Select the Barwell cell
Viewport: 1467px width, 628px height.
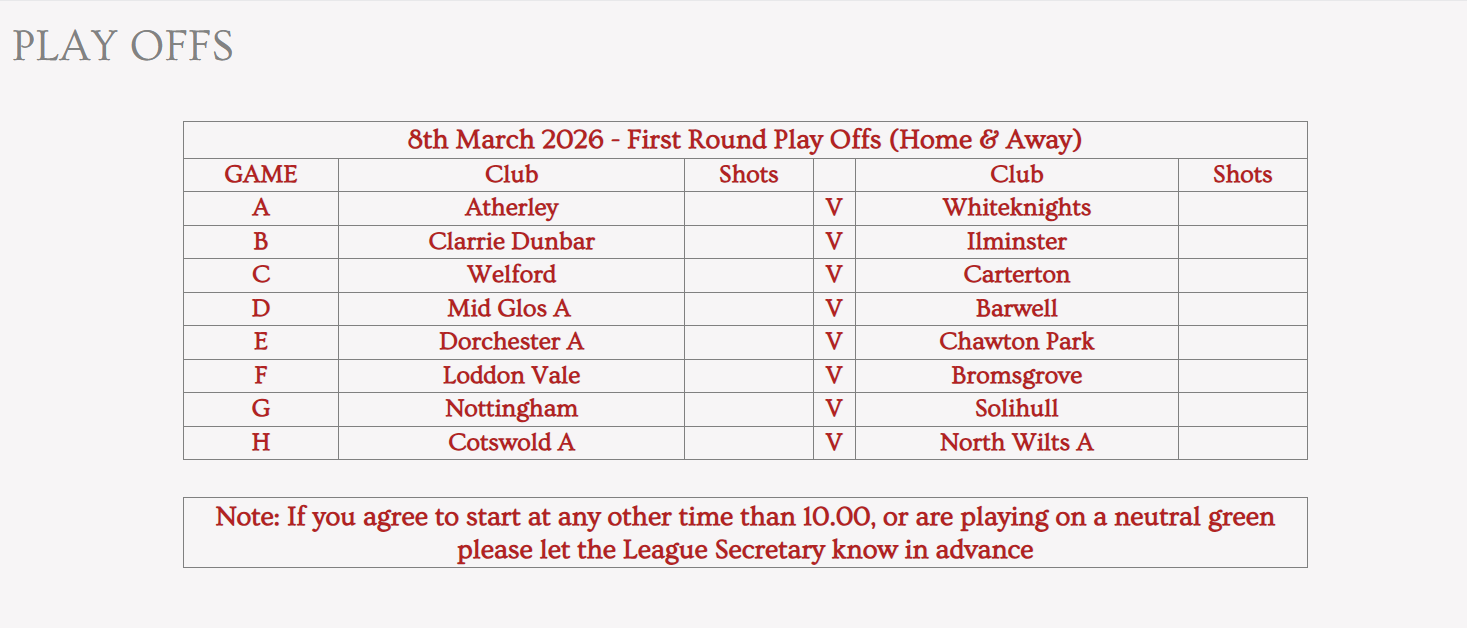[x=1017, y=309]
